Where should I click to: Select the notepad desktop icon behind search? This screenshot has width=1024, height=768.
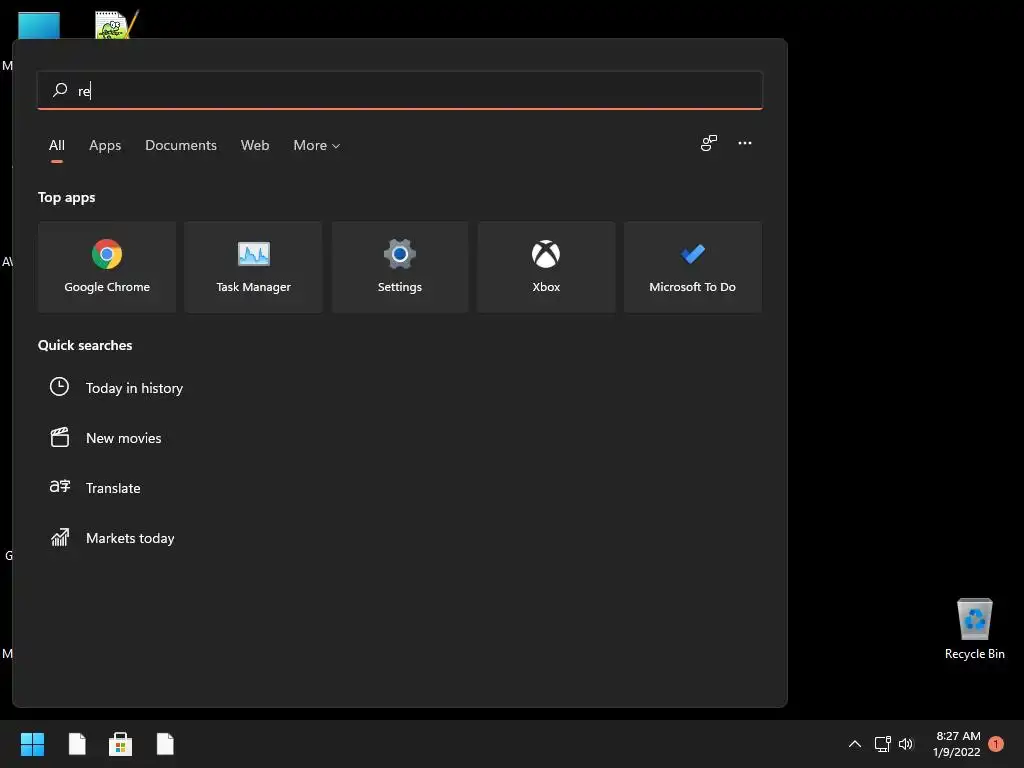116,25
